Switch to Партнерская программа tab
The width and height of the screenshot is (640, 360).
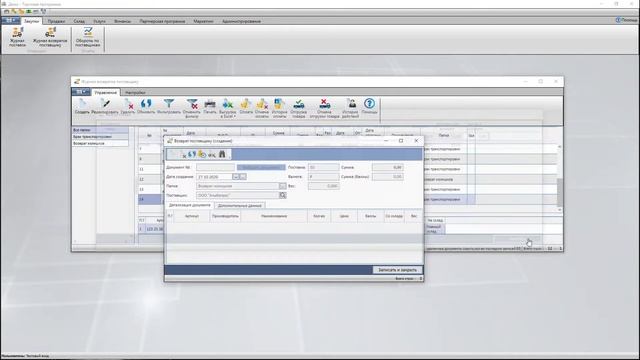(x=162, y=21)
